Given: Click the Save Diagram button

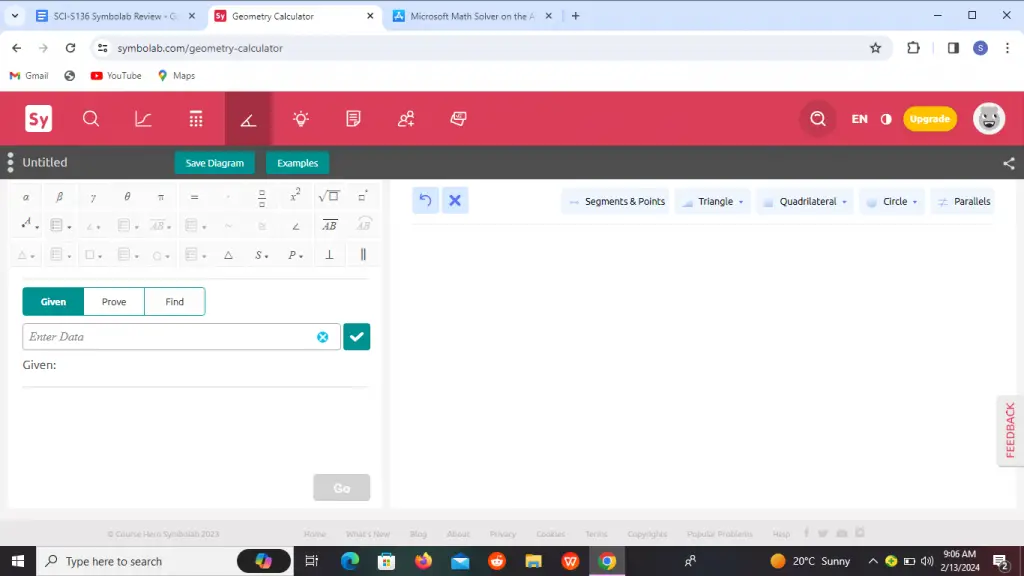Looking at the screenshot, I should click(x=214, y=162).
